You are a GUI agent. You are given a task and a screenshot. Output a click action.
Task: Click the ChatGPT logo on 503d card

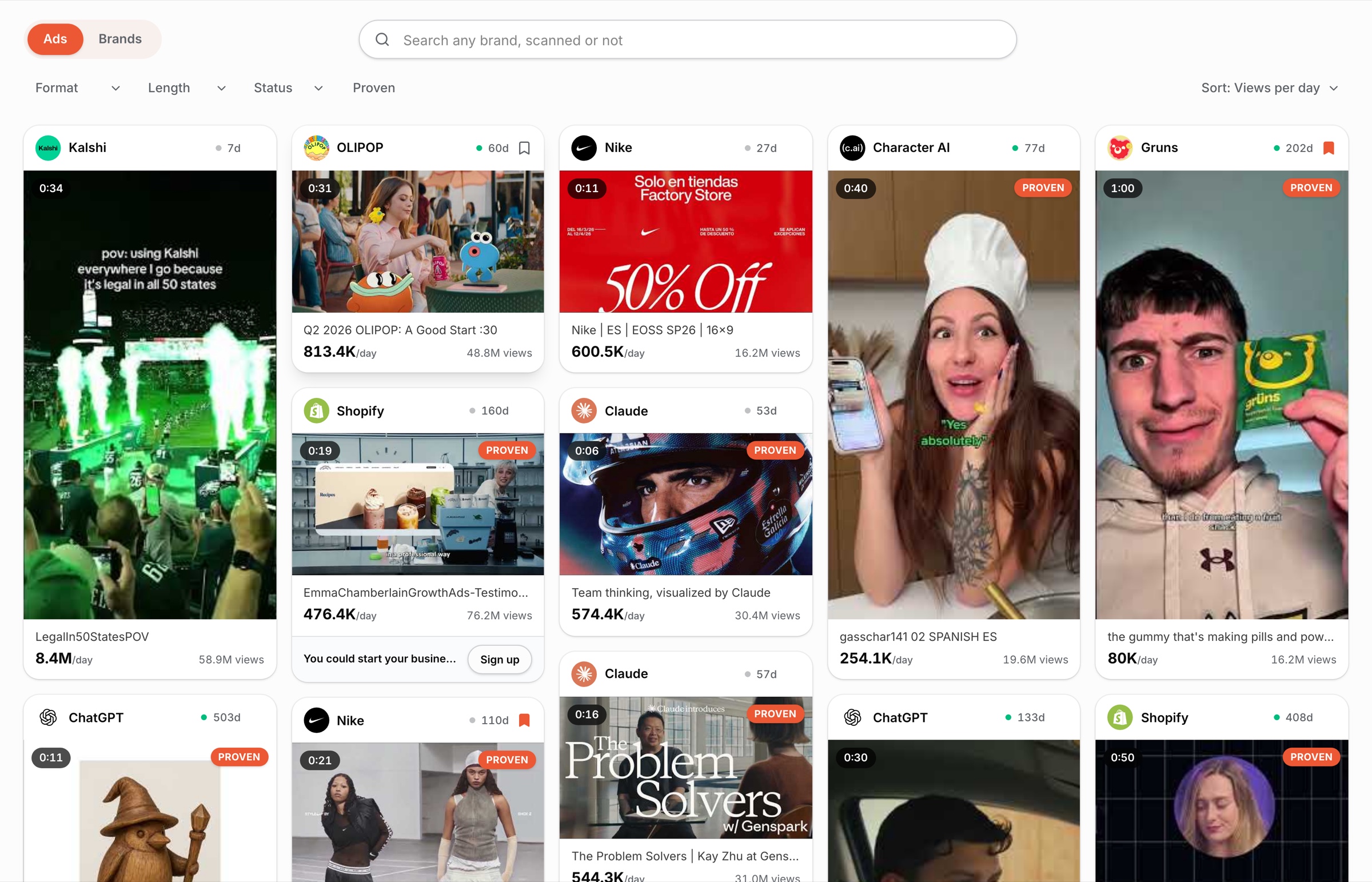tap(48, 717)
